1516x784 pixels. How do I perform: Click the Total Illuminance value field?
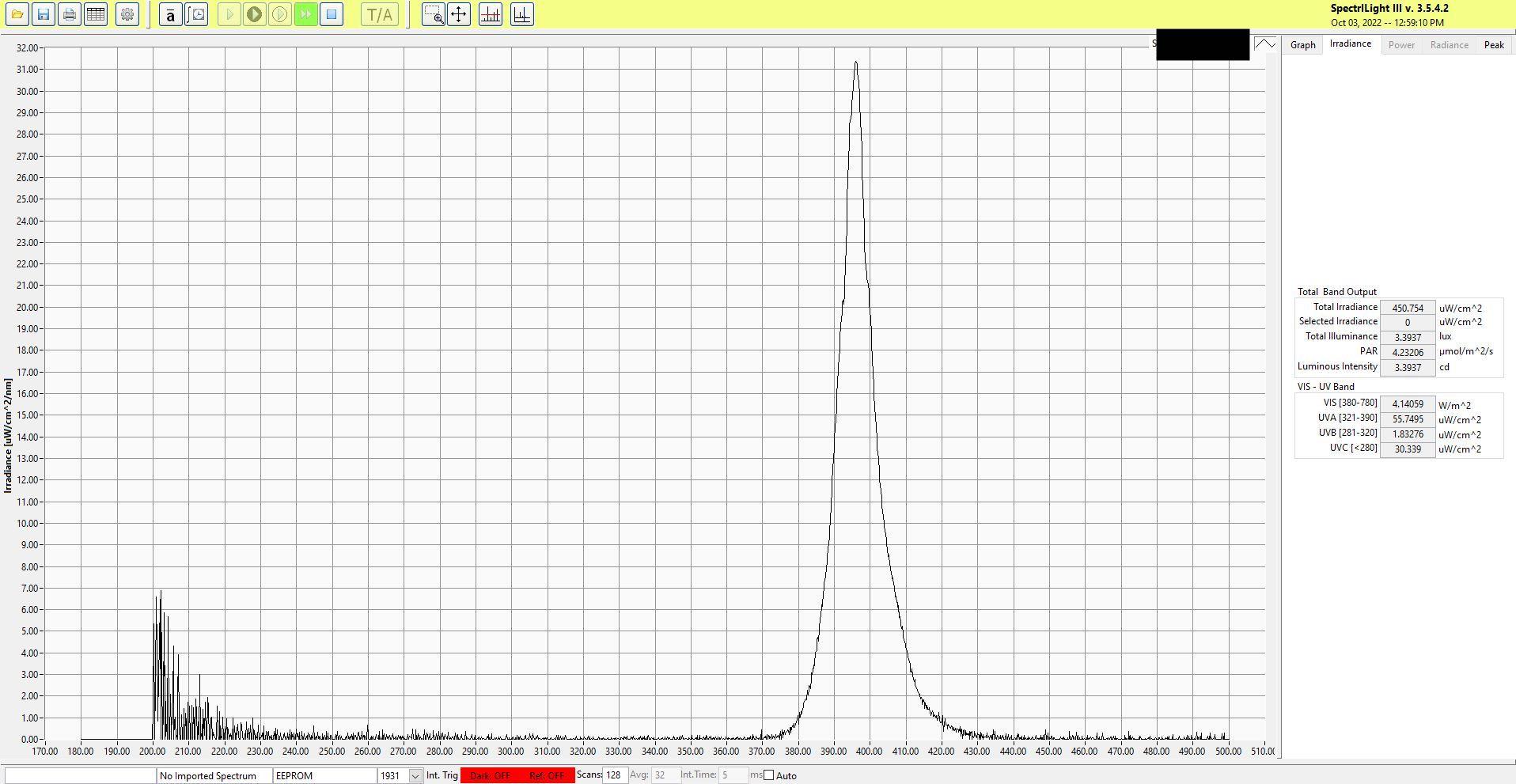pos(1408,337)
